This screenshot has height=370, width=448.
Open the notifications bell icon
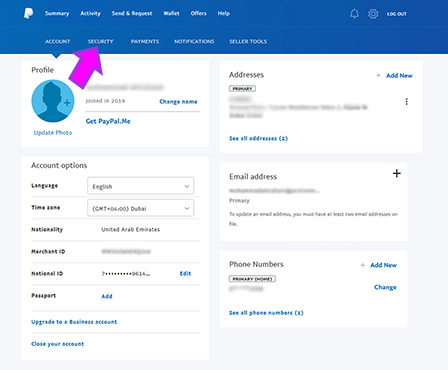[354, 14]
